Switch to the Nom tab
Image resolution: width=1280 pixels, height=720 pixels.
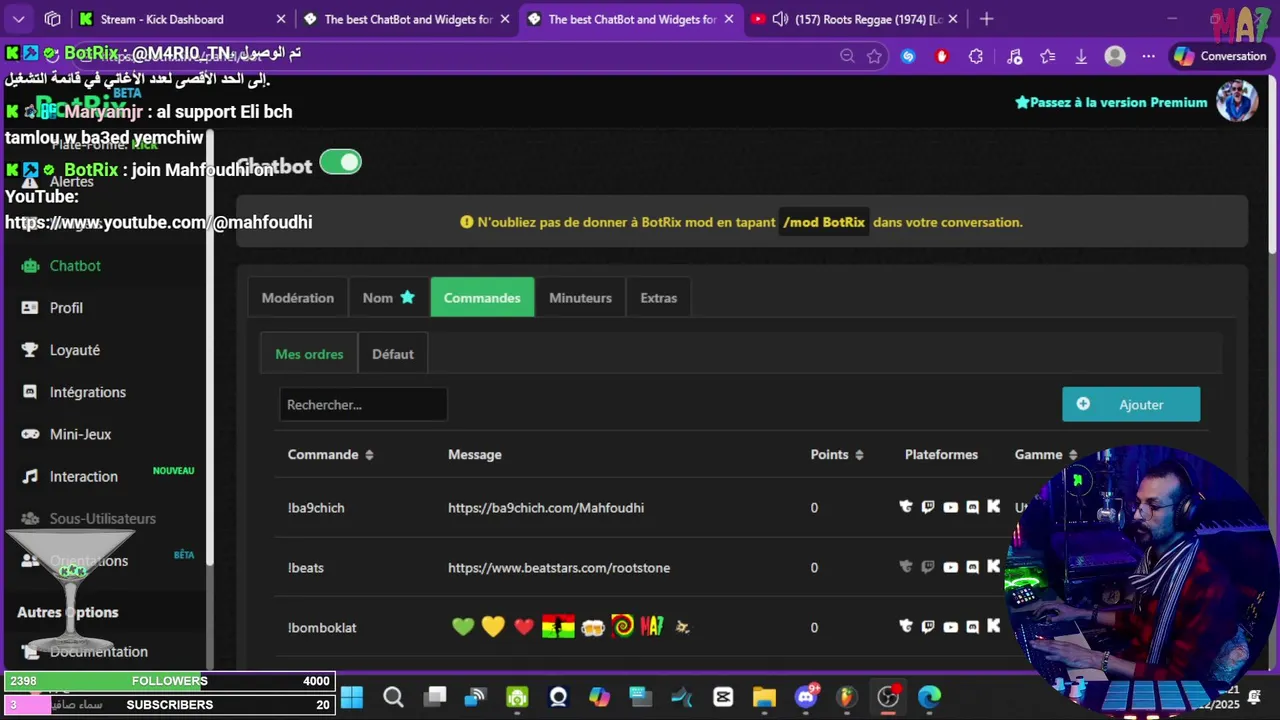point(388,298)
